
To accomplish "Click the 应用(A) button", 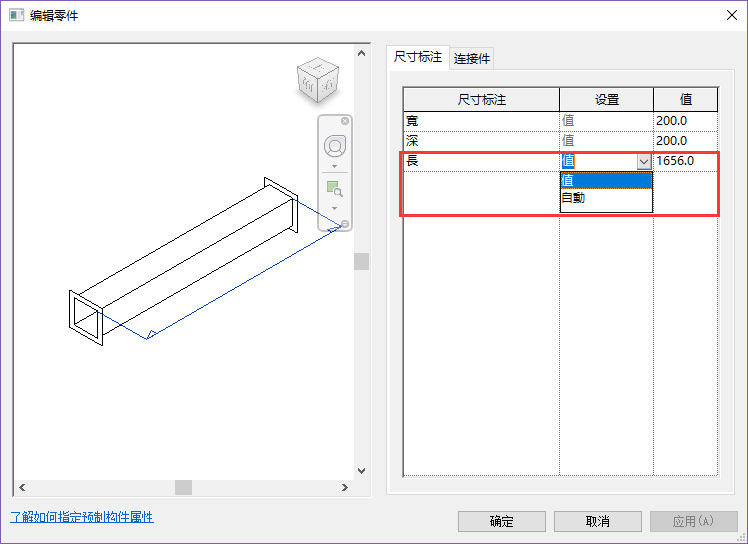I will click(694, 521).
